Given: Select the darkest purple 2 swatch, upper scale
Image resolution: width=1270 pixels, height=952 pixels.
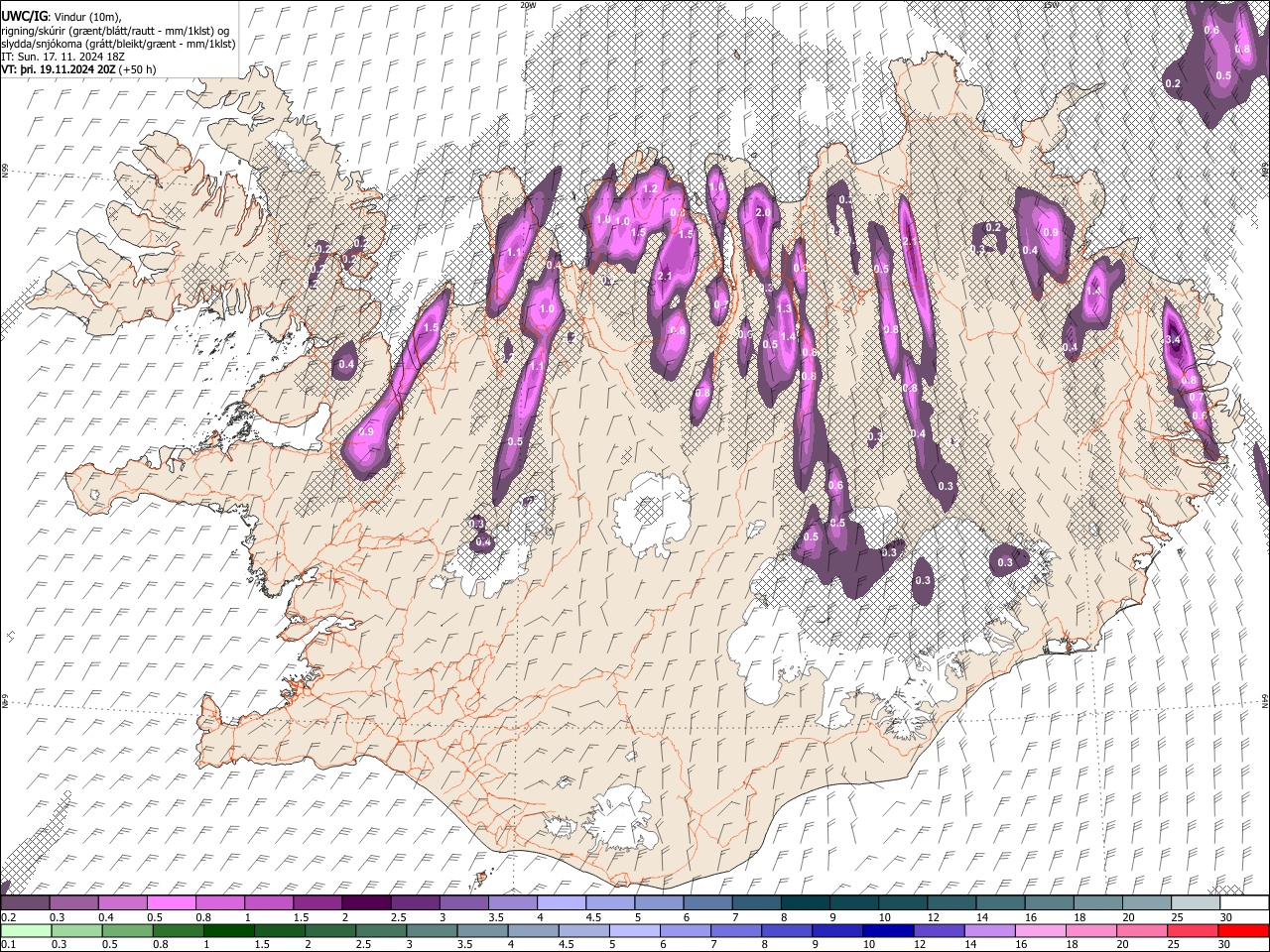Looking at the screenshot, I should (365, 902).
